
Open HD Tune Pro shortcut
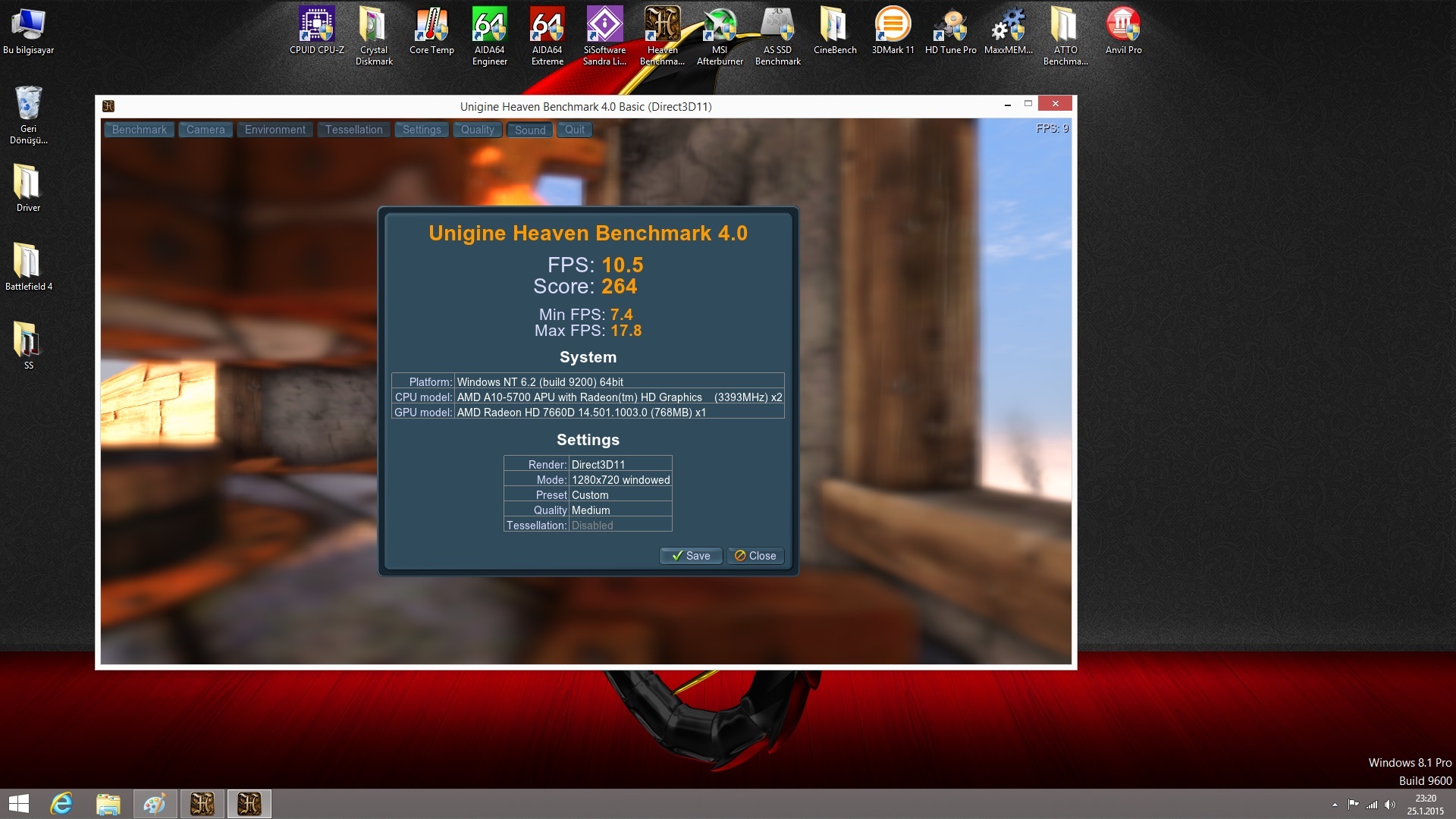950,31
